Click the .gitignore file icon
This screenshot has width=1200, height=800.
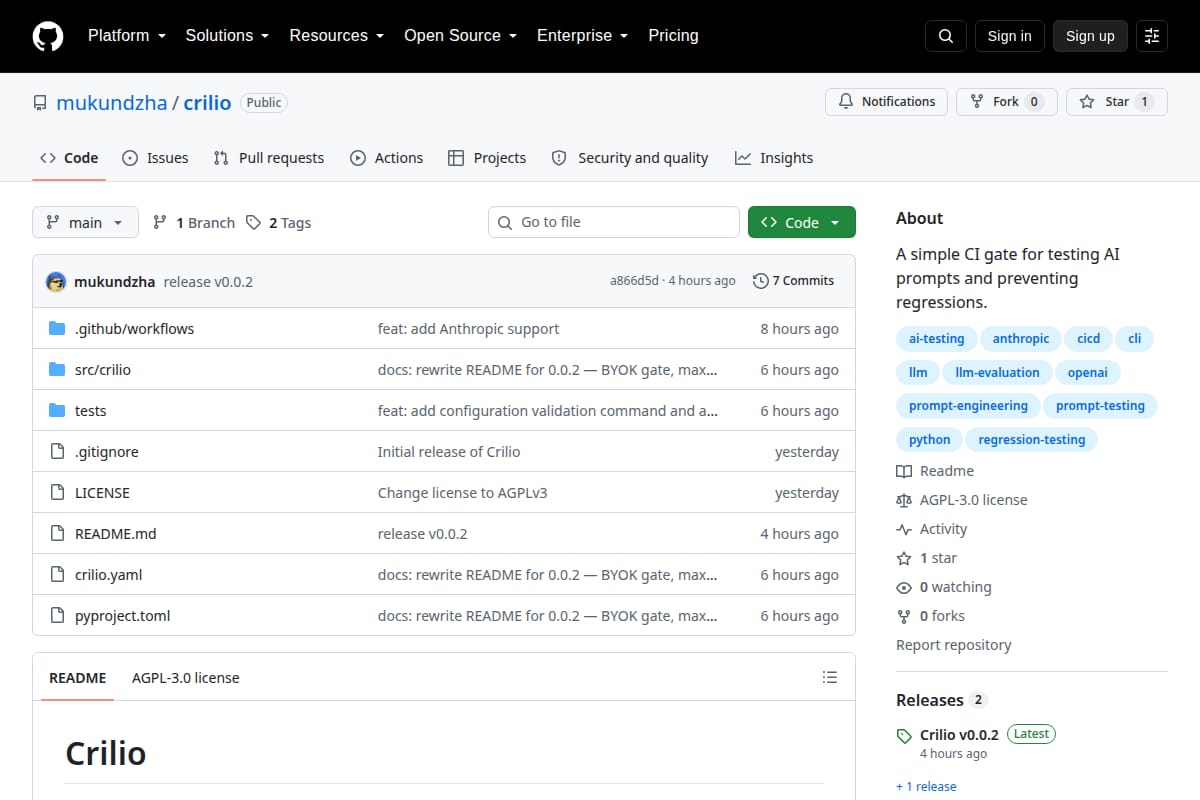pos(57,452)
